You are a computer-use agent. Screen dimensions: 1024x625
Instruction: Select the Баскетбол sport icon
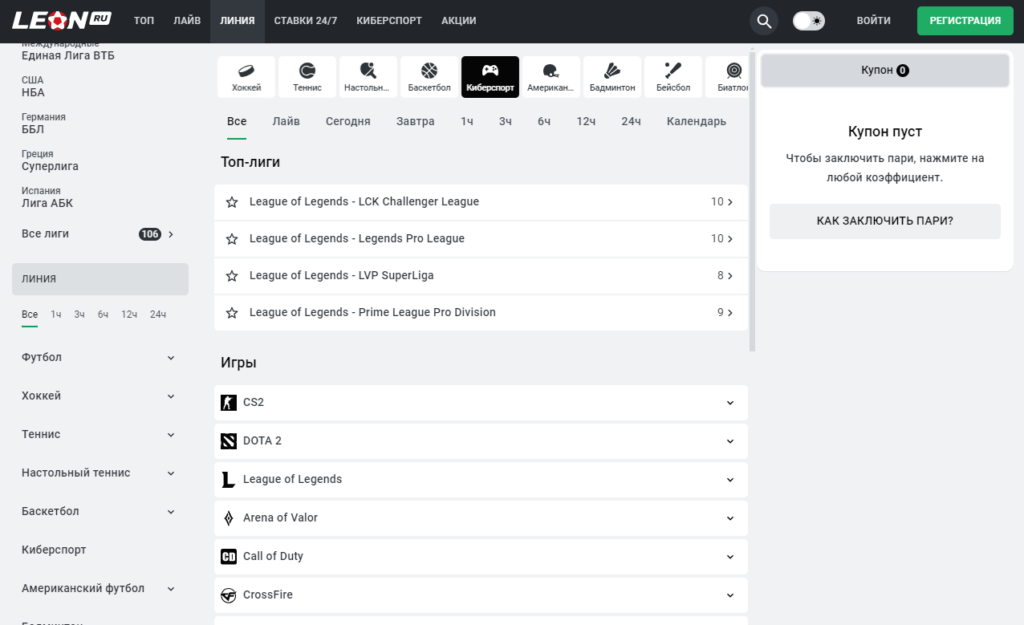pos(429,77)
